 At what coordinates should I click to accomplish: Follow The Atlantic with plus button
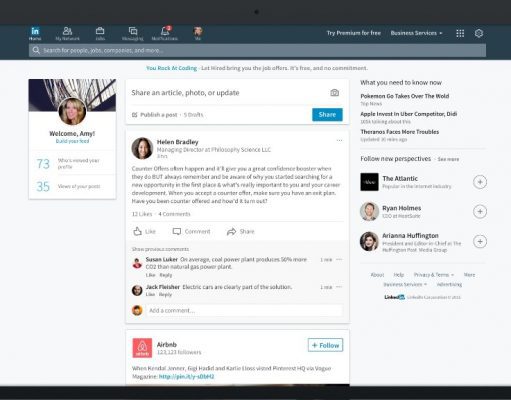[x=480, y=182]
